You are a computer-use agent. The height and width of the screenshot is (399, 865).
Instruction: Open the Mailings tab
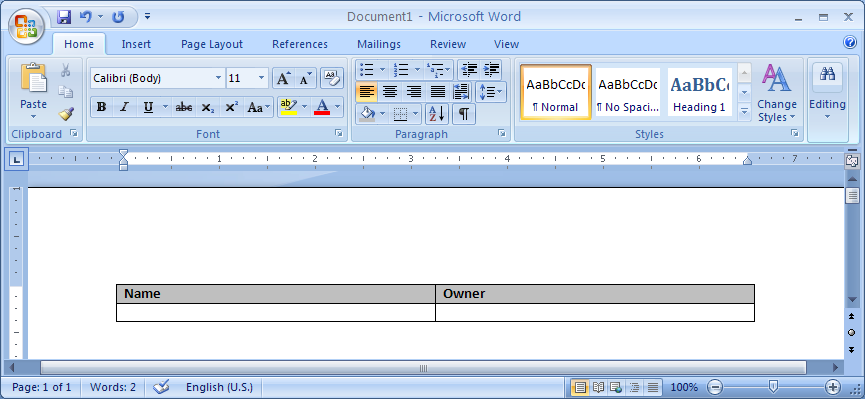coord(379,44)
